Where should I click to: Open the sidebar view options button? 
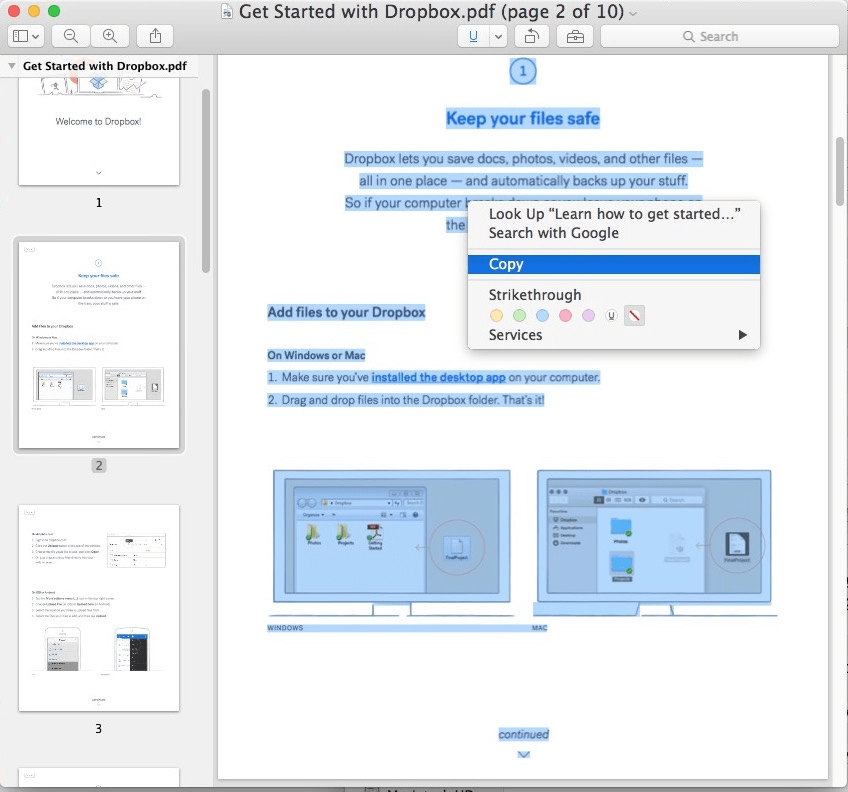click(26, 36)
